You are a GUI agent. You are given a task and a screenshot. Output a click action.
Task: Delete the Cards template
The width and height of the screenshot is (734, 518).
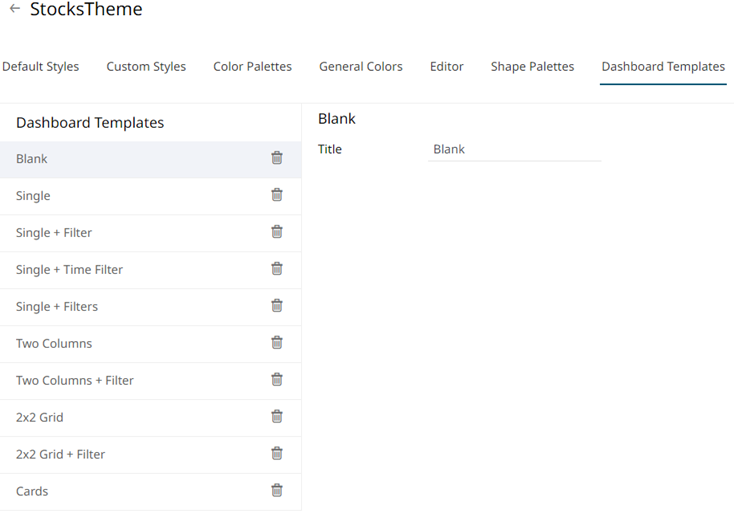tap(277, 491)
